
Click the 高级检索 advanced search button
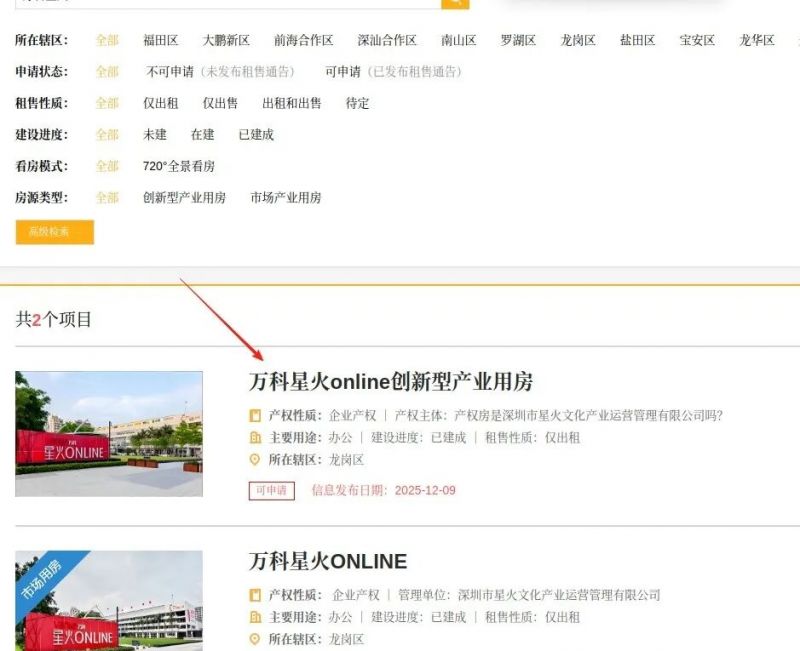click(54, 232)
